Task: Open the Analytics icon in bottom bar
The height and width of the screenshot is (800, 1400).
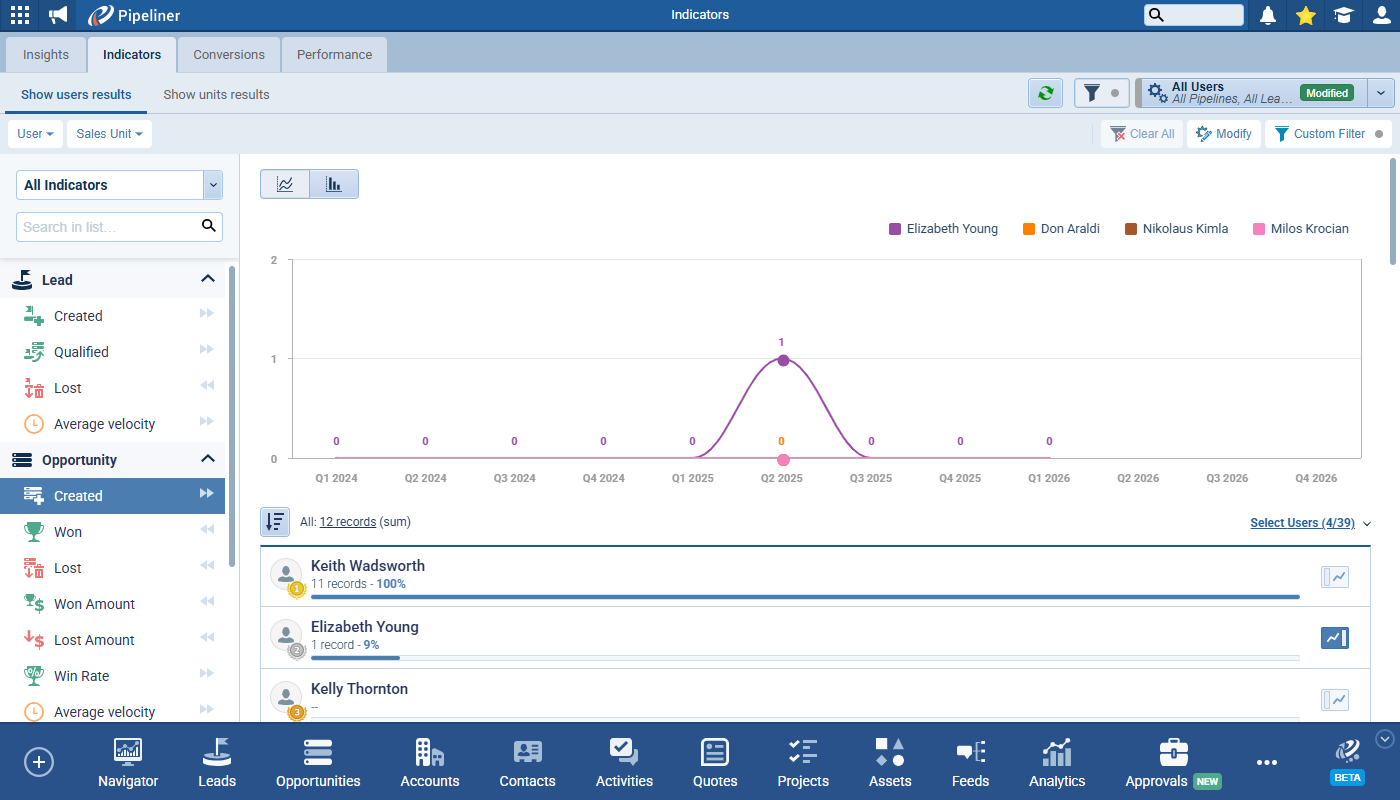Action: coord(1056,763)
